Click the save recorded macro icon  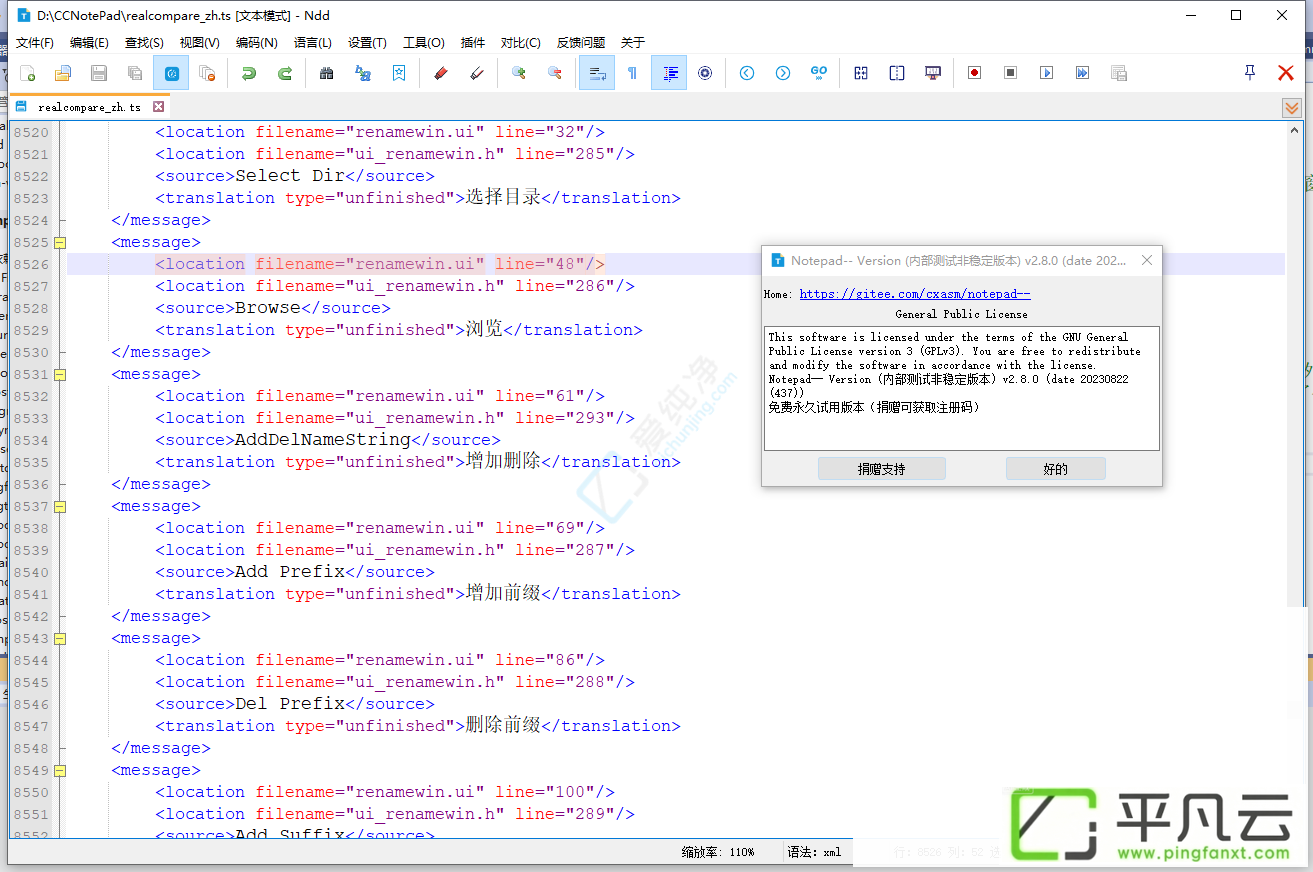pos(1119,73)
